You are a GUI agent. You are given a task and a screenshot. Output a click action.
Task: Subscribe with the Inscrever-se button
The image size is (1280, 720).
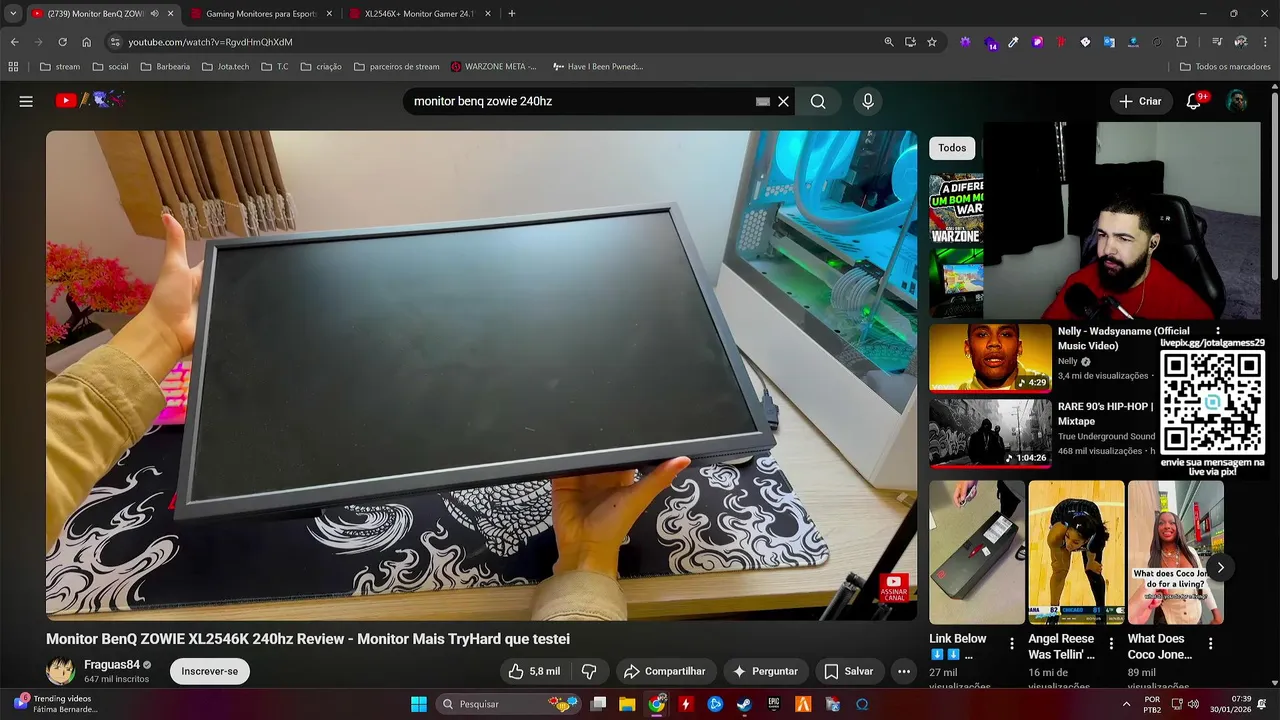click(209, 671)
